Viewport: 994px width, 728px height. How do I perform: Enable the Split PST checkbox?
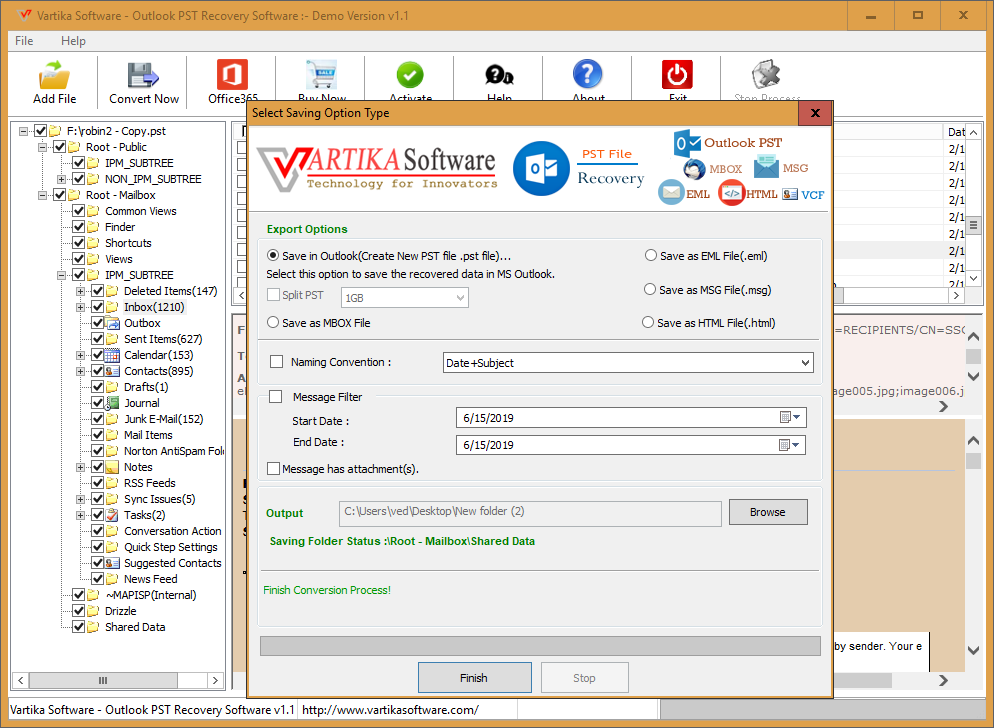(274, 295)
